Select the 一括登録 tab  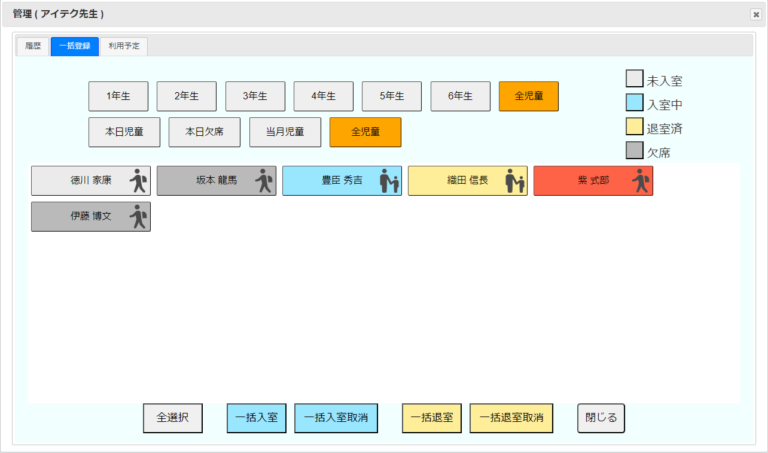tap(74, 46)
